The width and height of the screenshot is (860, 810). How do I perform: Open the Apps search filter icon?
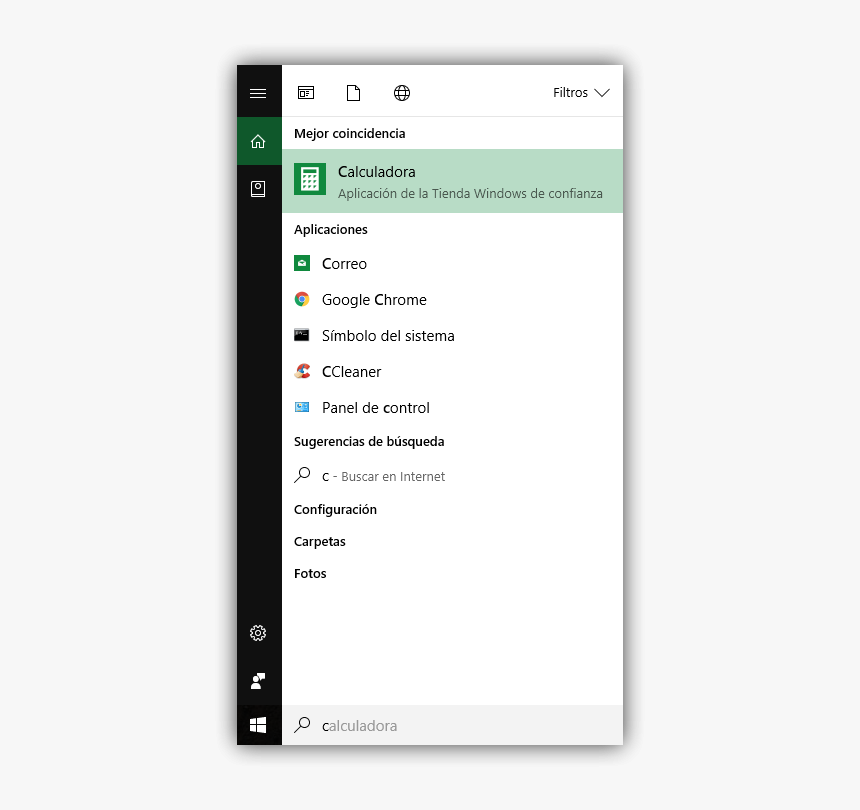305,92
